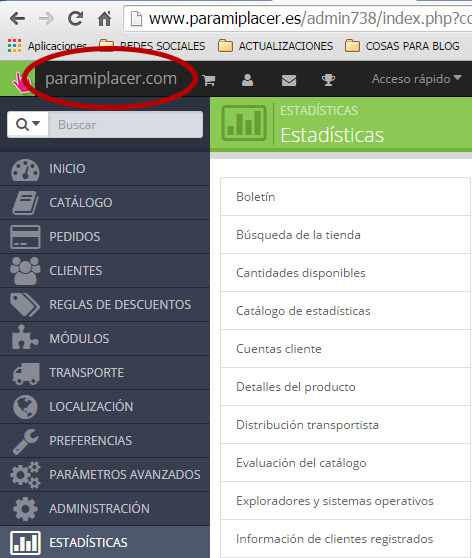Click the TRANSPORTE truck icon
The width and height of the screenshot is (472, 558).
(x=26, y=374)
